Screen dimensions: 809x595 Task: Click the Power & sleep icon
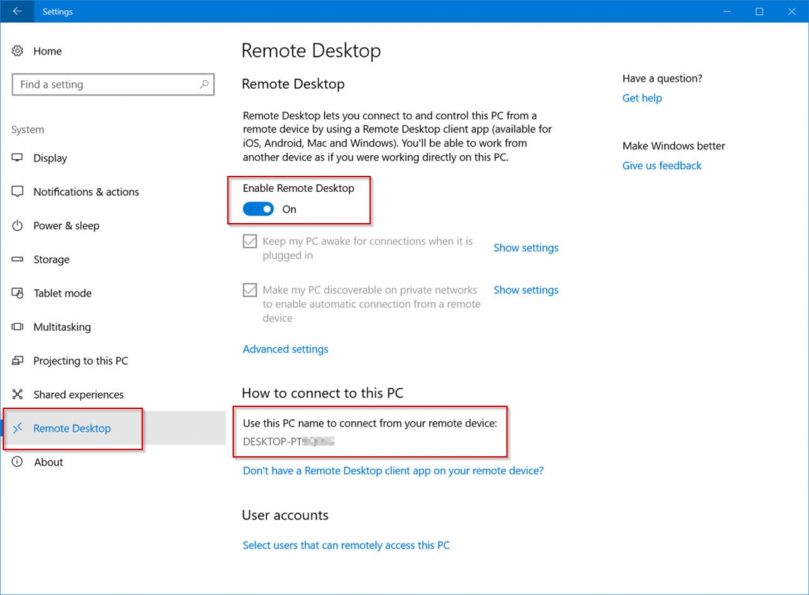(x=18, y=226)
